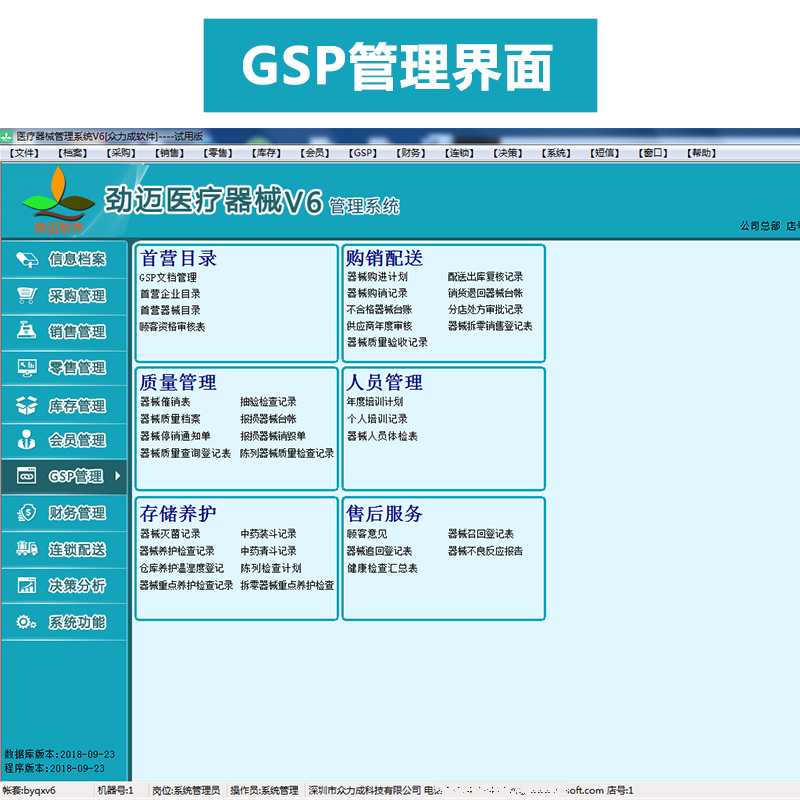This screenshot has height=800, width=800.
Task: Open the 销货退回器械台帐 link
Action: (485, 293)
